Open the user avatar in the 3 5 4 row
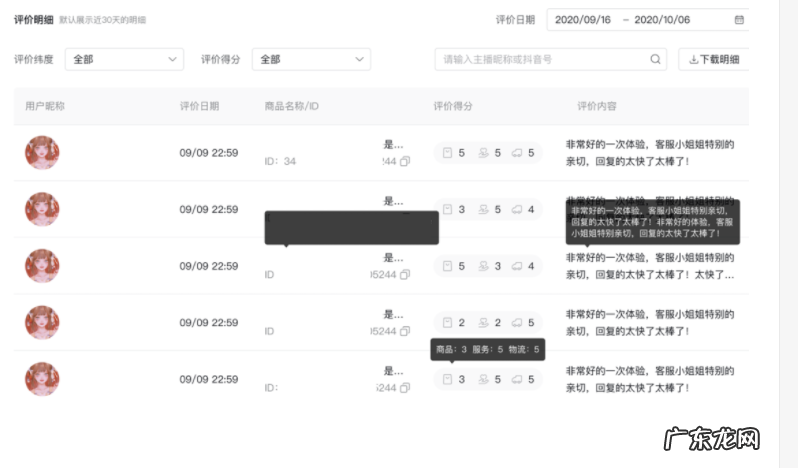798x468 pixels. pos(42,209)
